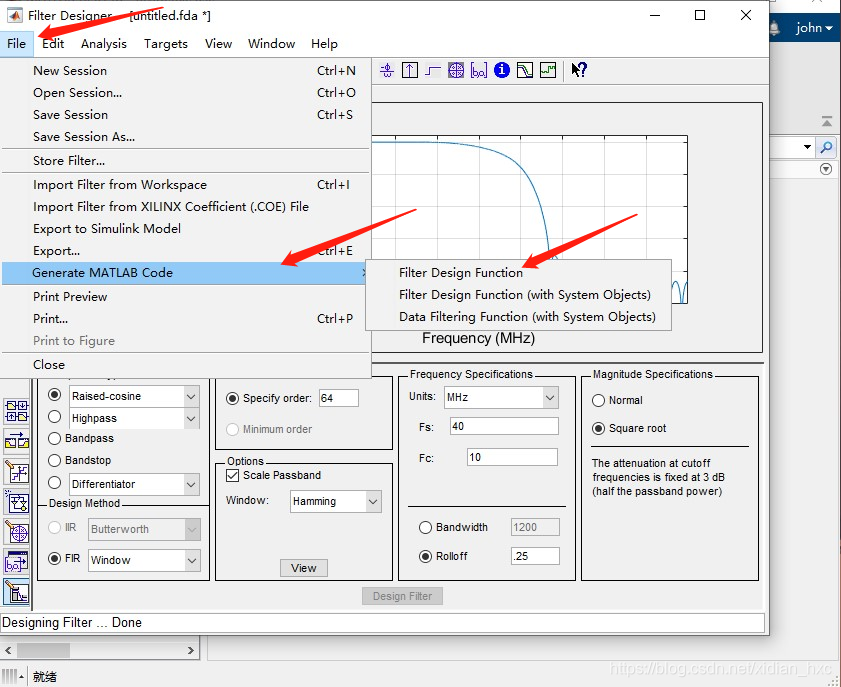Click the View button in Options
The image size is (841, 687).
click(x=304, y=568)
